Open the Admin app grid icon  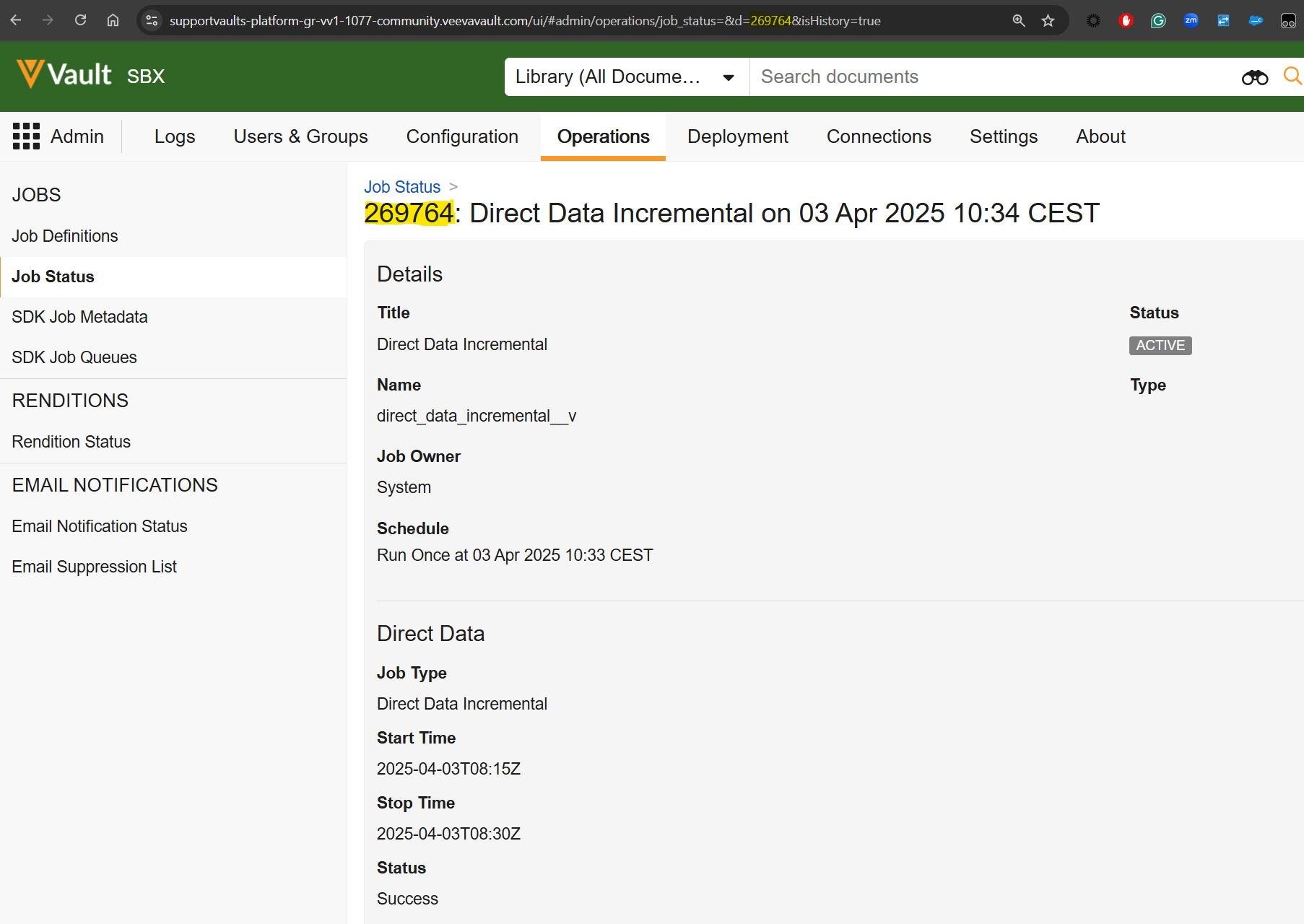click(x=26, y=136)
